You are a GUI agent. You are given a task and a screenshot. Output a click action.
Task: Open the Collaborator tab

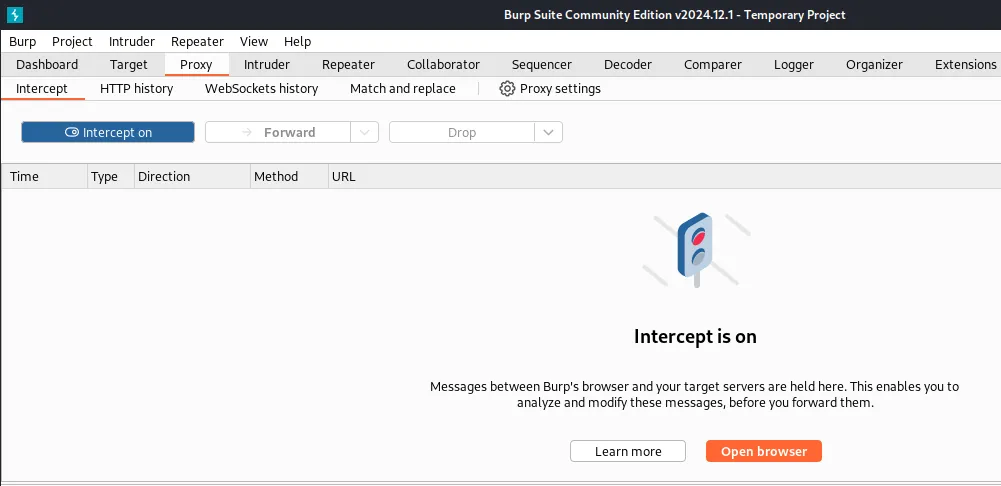[443, 65]
